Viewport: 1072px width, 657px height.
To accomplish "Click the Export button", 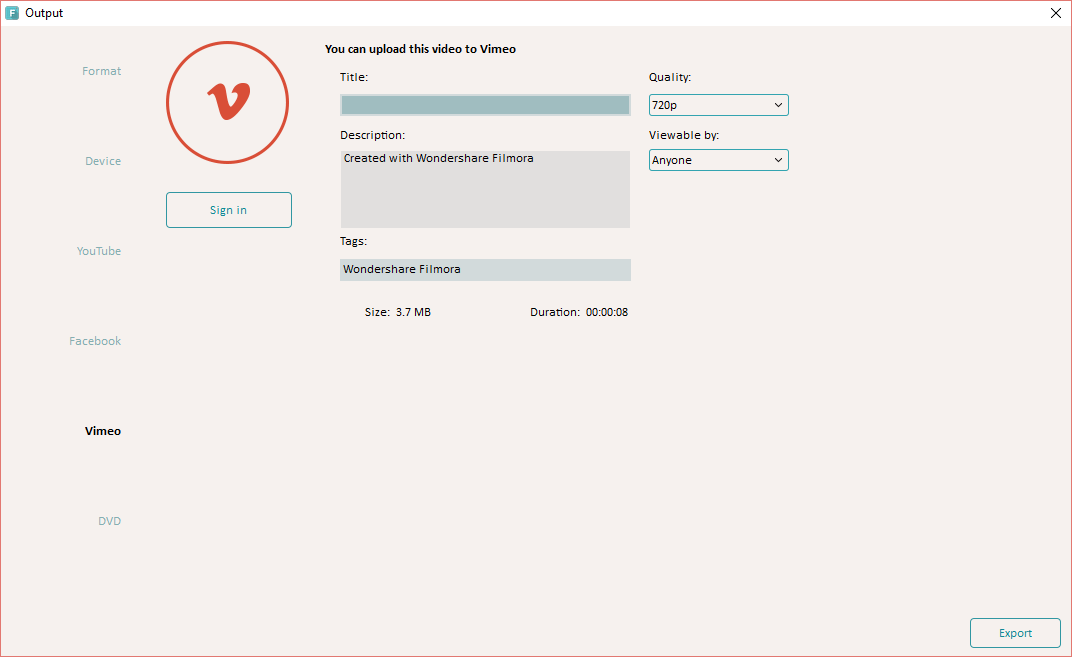I will coord(1015,633).
